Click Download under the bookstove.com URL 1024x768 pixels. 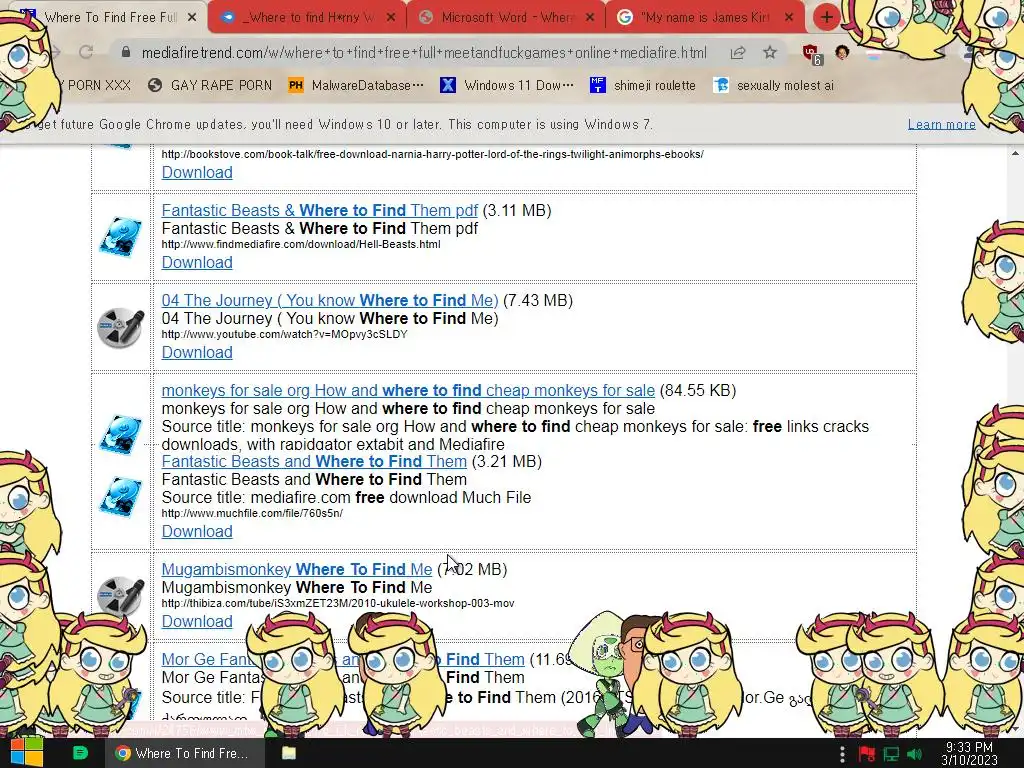pos(197,172)
